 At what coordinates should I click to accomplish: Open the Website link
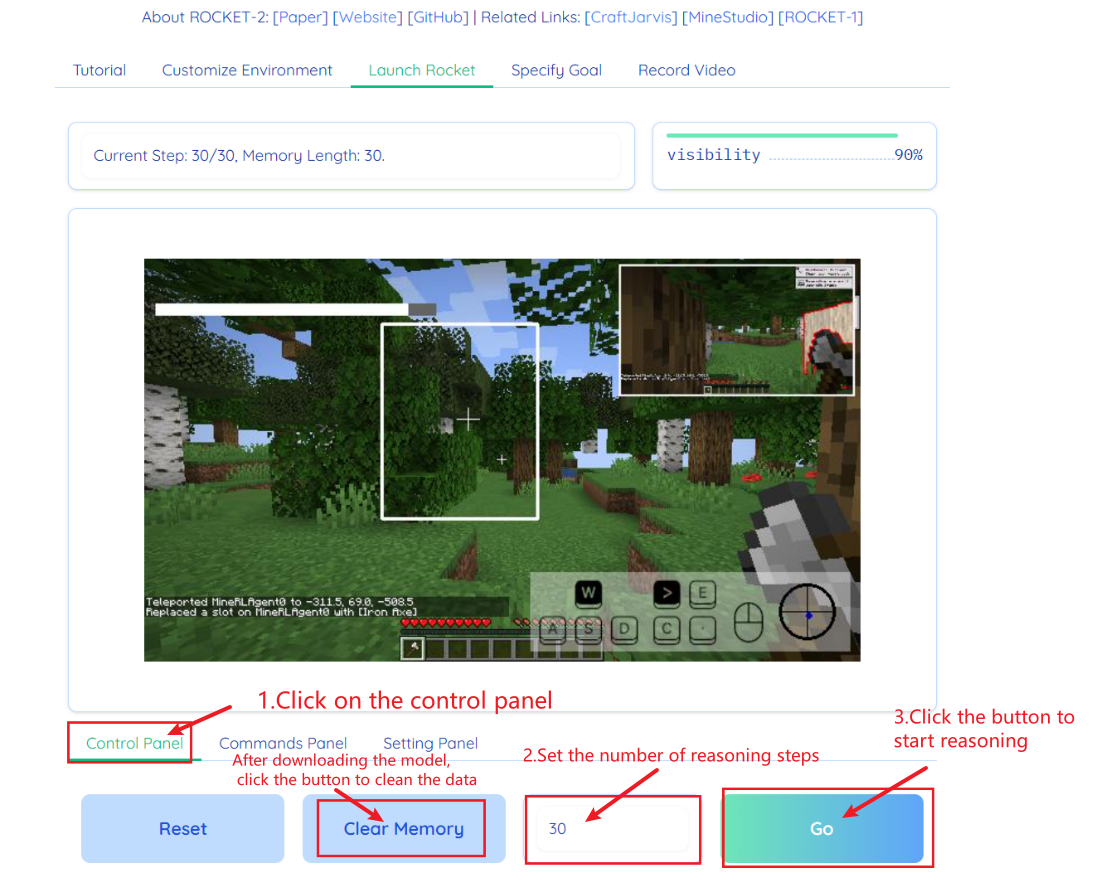click(367, 17)
